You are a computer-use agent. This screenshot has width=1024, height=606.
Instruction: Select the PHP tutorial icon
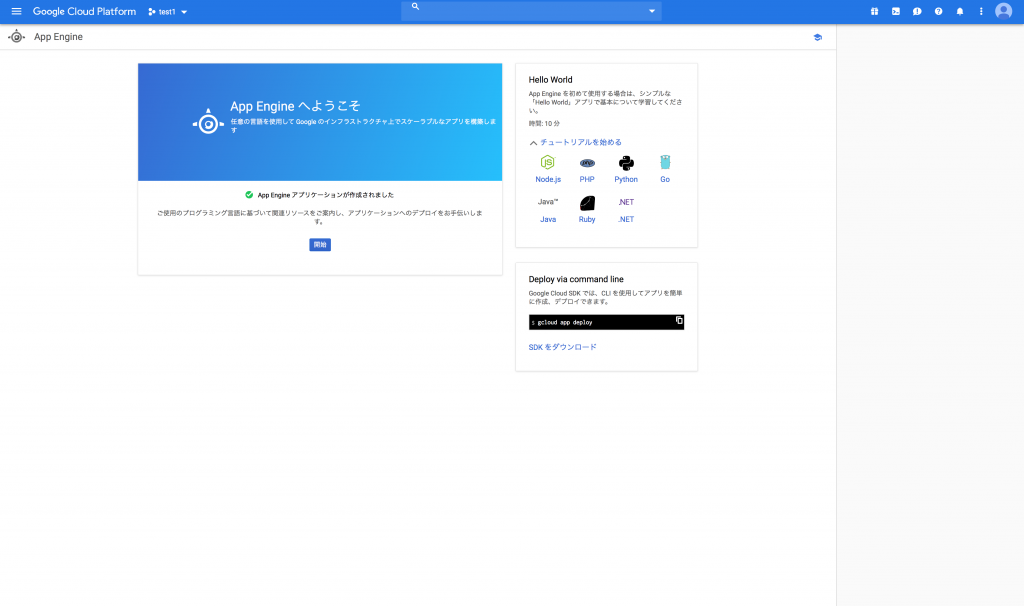pyautogui.click(x=588, y=163)
